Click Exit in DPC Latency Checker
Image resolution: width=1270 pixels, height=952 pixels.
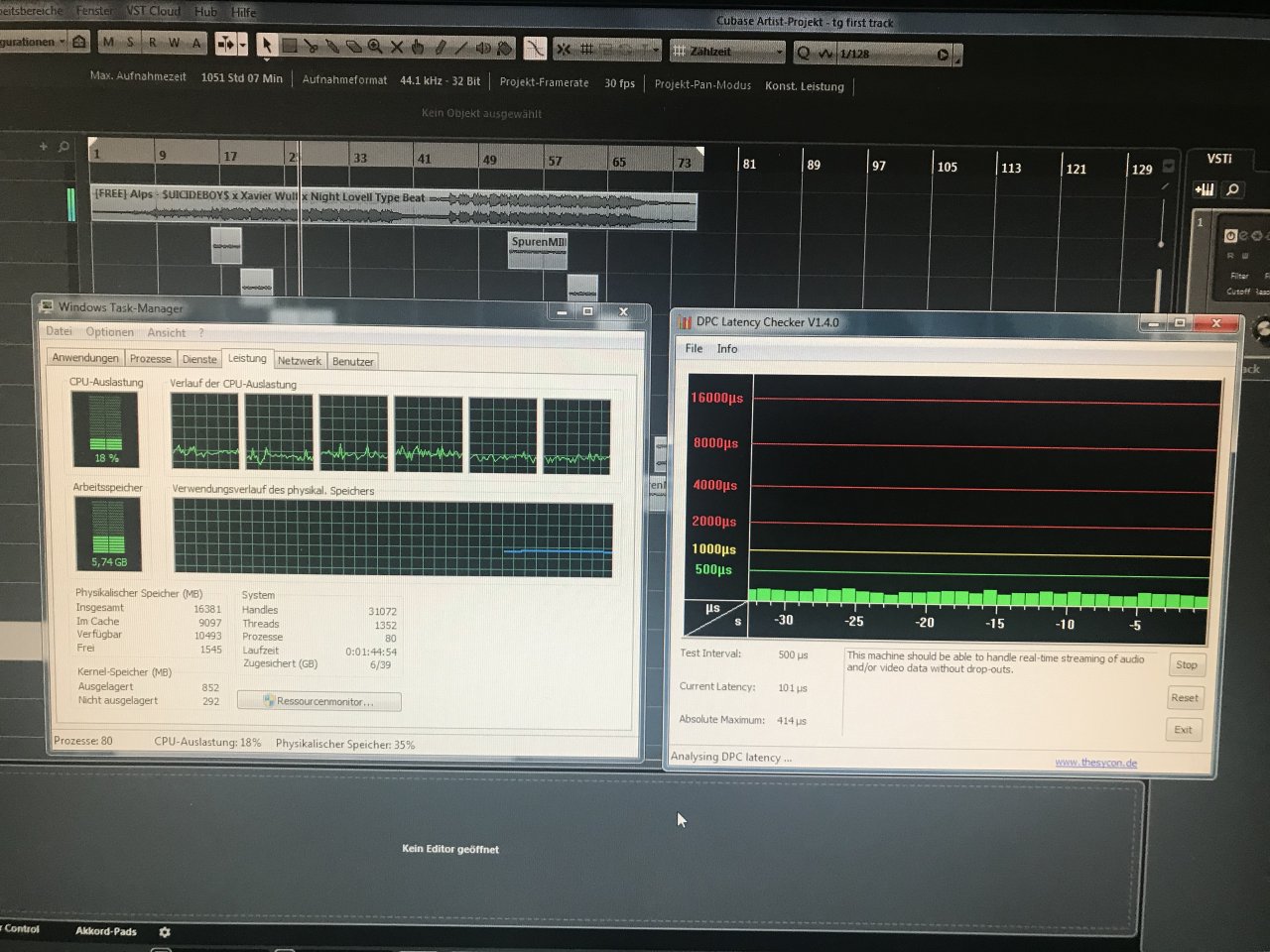1184,730
